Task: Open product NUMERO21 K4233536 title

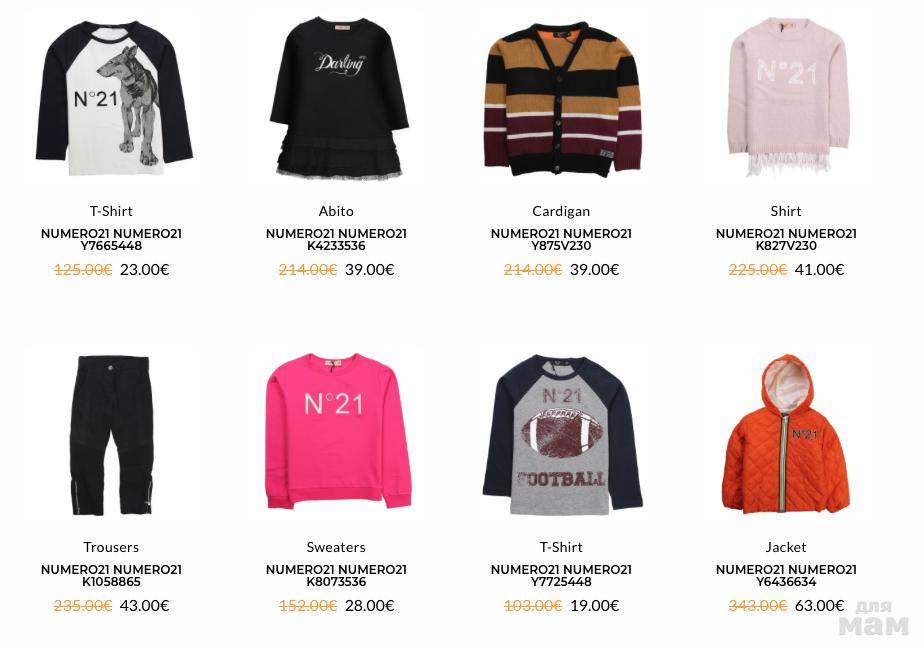Action: (336, 240)
